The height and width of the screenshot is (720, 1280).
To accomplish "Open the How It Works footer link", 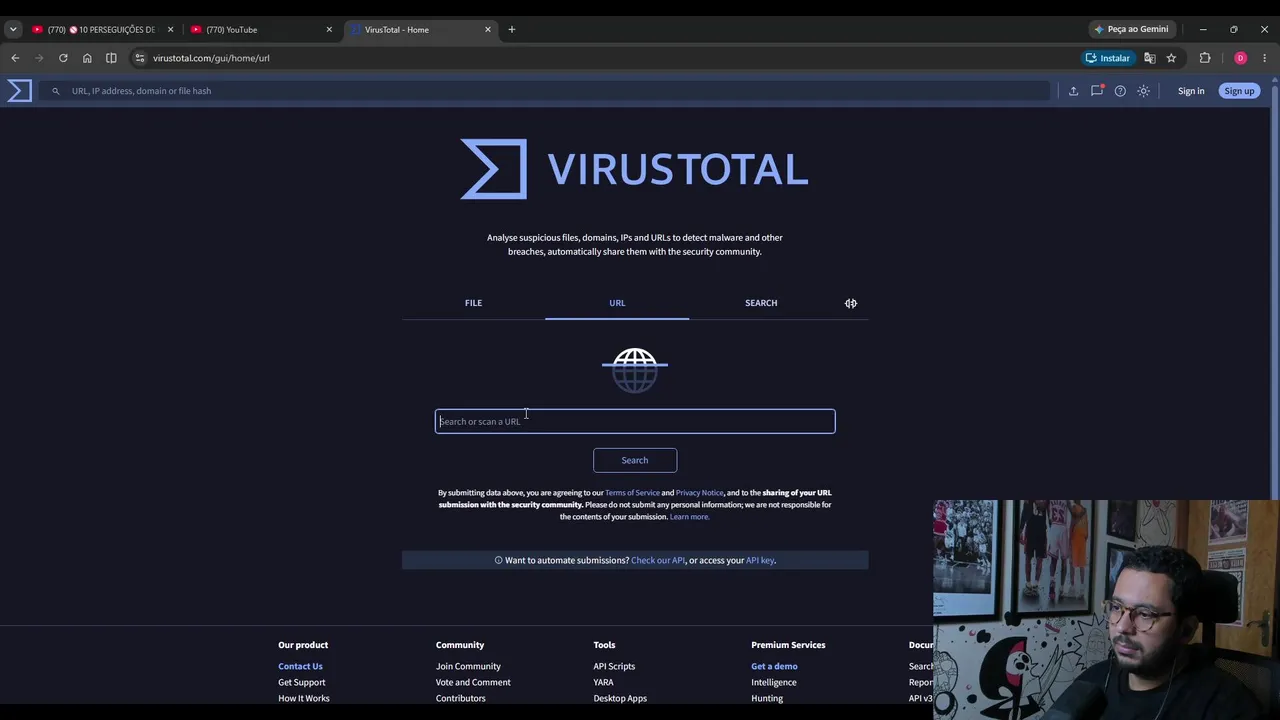I will (x=304, y=698).
